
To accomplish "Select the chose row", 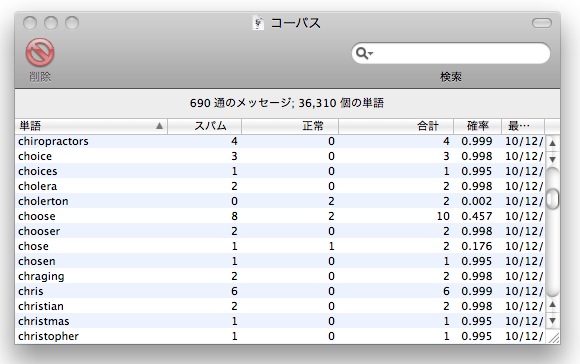I will 280,246.
